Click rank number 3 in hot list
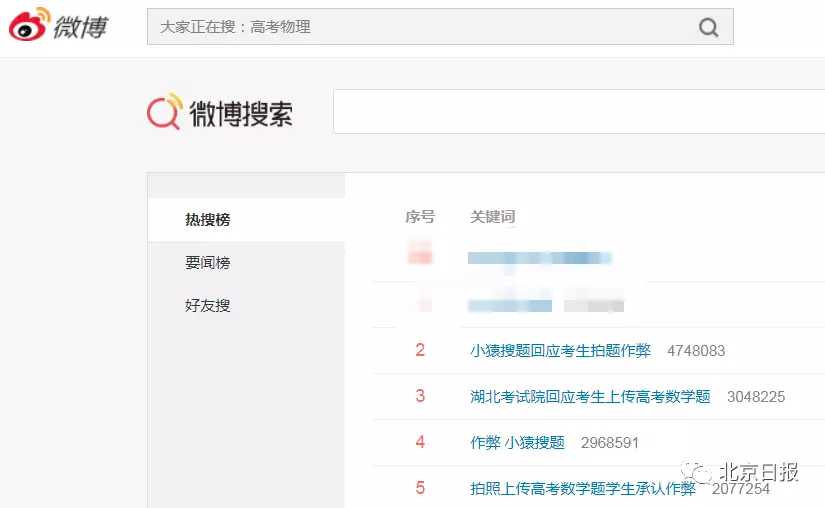Viewport: 825px width, 508px height. pyautogui.click(x=420, y=397)
